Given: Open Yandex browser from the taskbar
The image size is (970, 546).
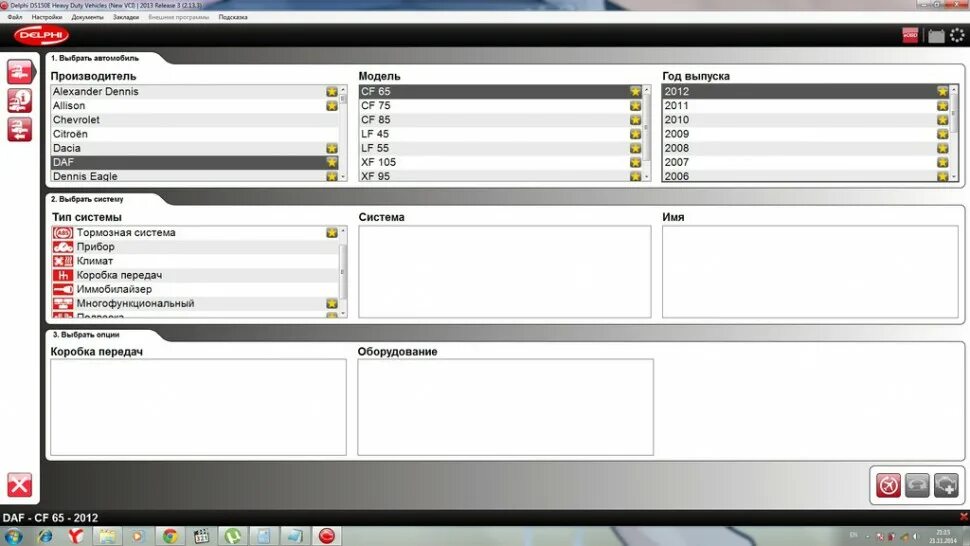Looking at the screenshot, I should [x=75, y=535].
